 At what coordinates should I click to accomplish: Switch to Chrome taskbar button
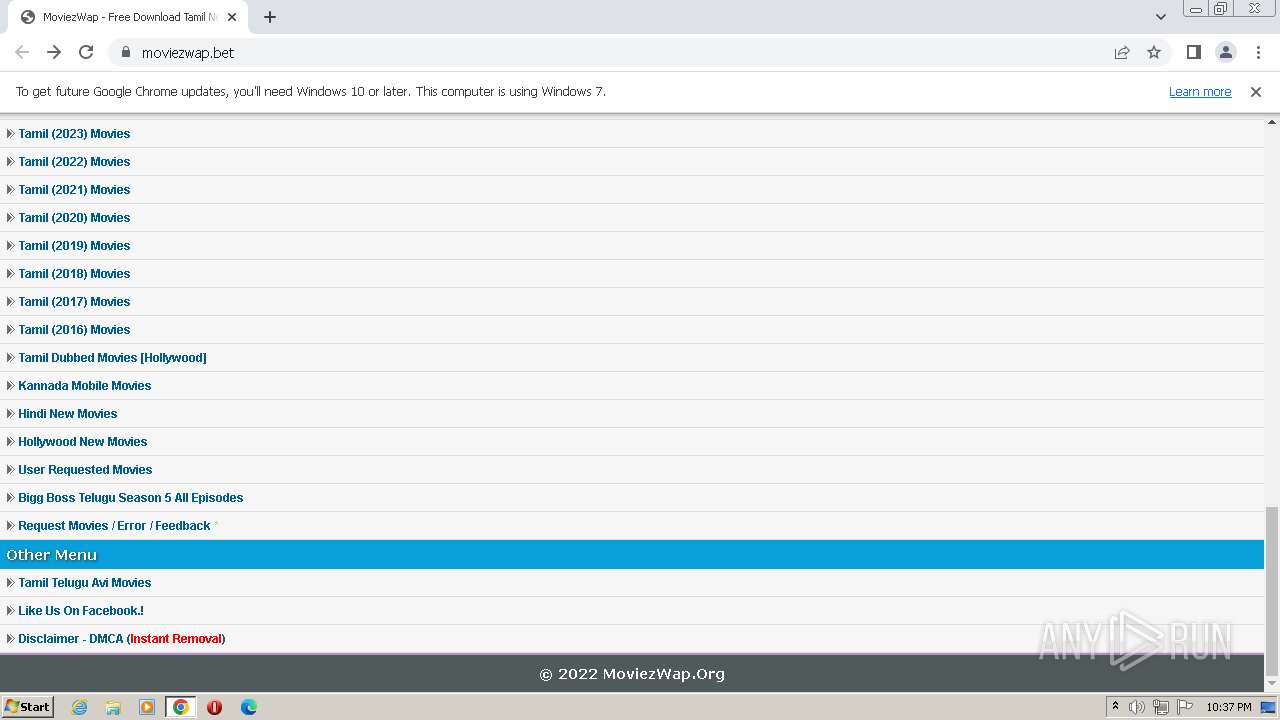181,707
